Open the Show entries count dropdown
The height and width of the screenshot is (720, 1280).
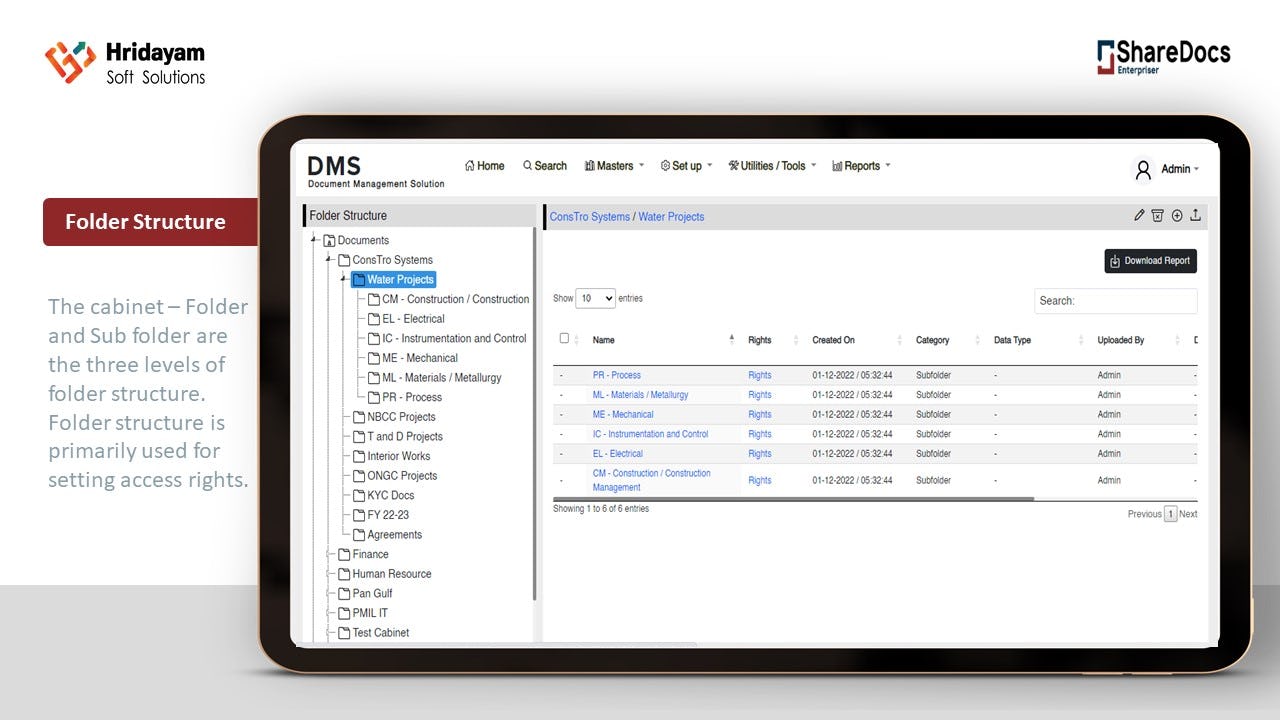coord(596,298)
